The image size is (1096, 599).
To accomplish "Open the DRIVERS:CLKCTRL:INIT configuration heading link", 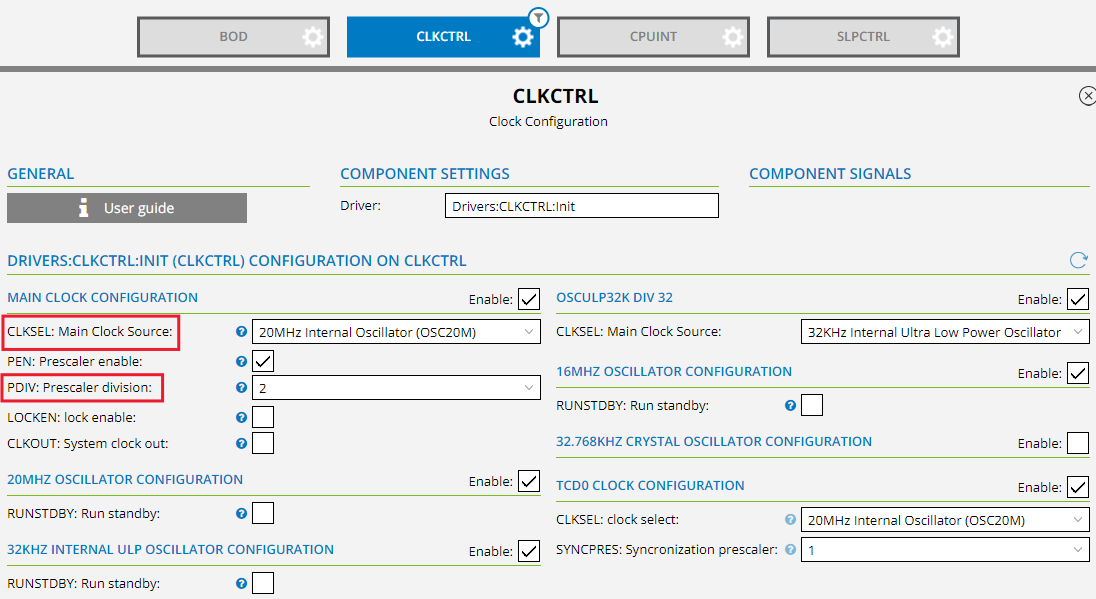I will pyautogui.click(x=236, y=260).
